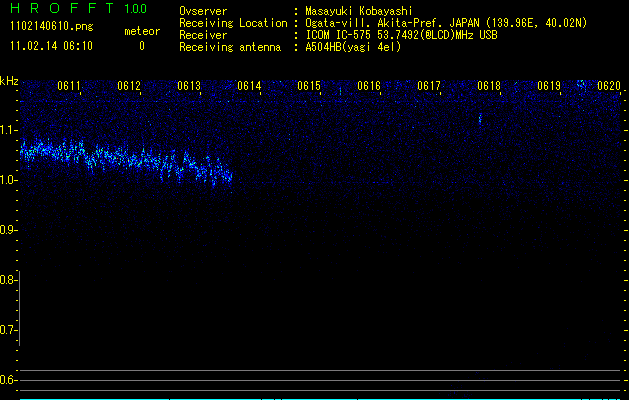Select the filename 1102140610.png
This screenshot has height=400, width=629.
click(52, 27)
